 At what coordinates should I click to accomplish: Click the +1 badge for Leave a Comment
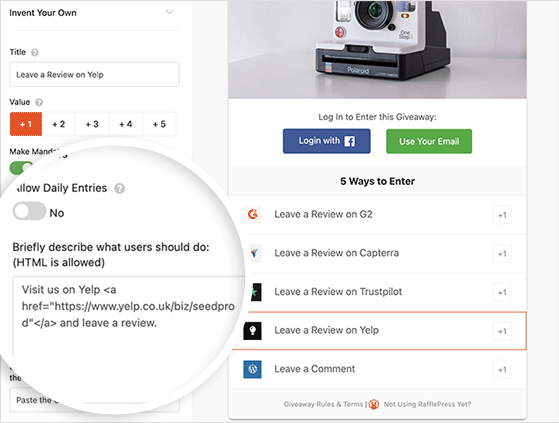502,370
